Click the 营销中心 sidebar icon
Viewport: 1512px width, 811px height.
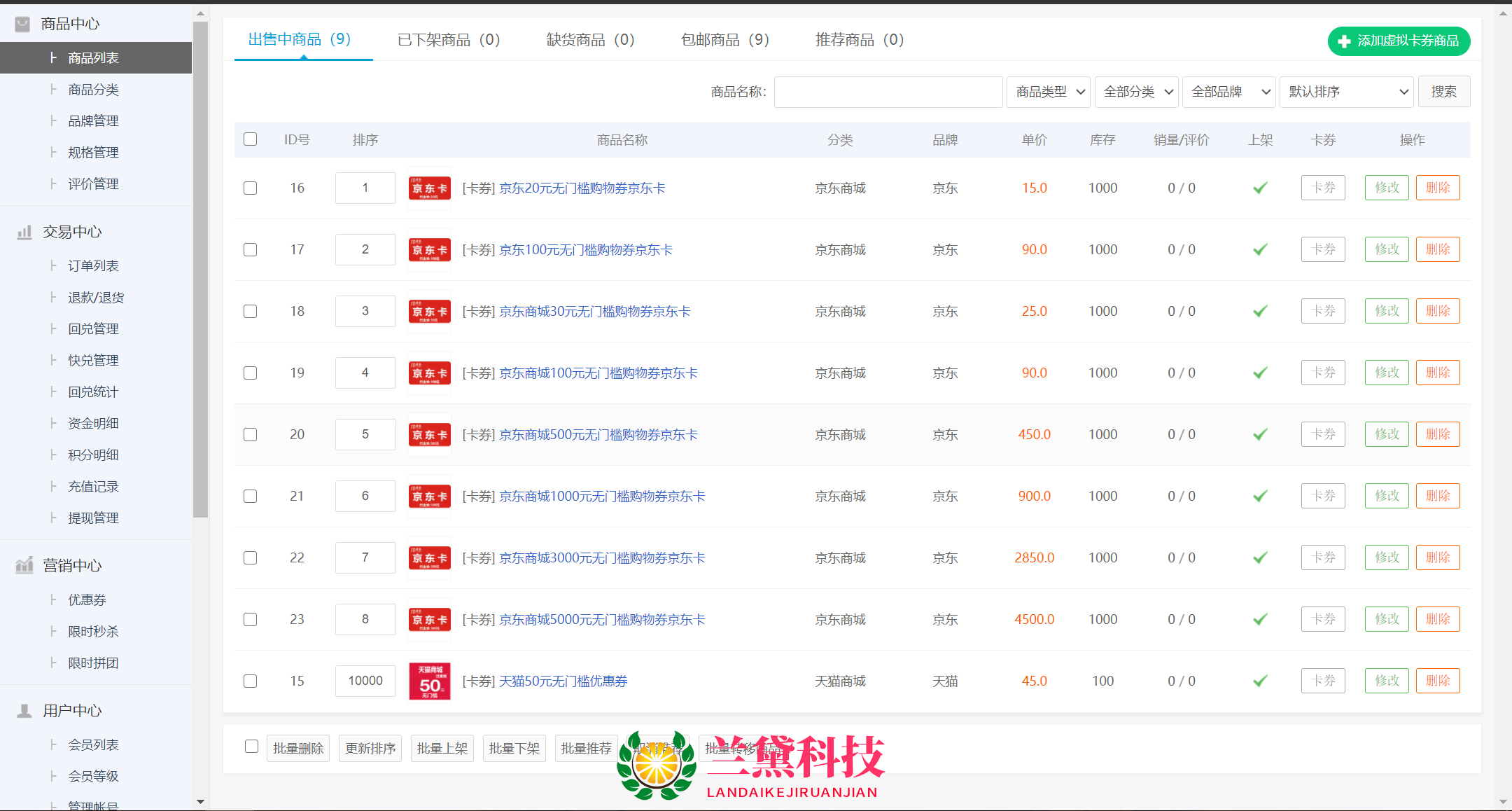click(x=24, y=565)
